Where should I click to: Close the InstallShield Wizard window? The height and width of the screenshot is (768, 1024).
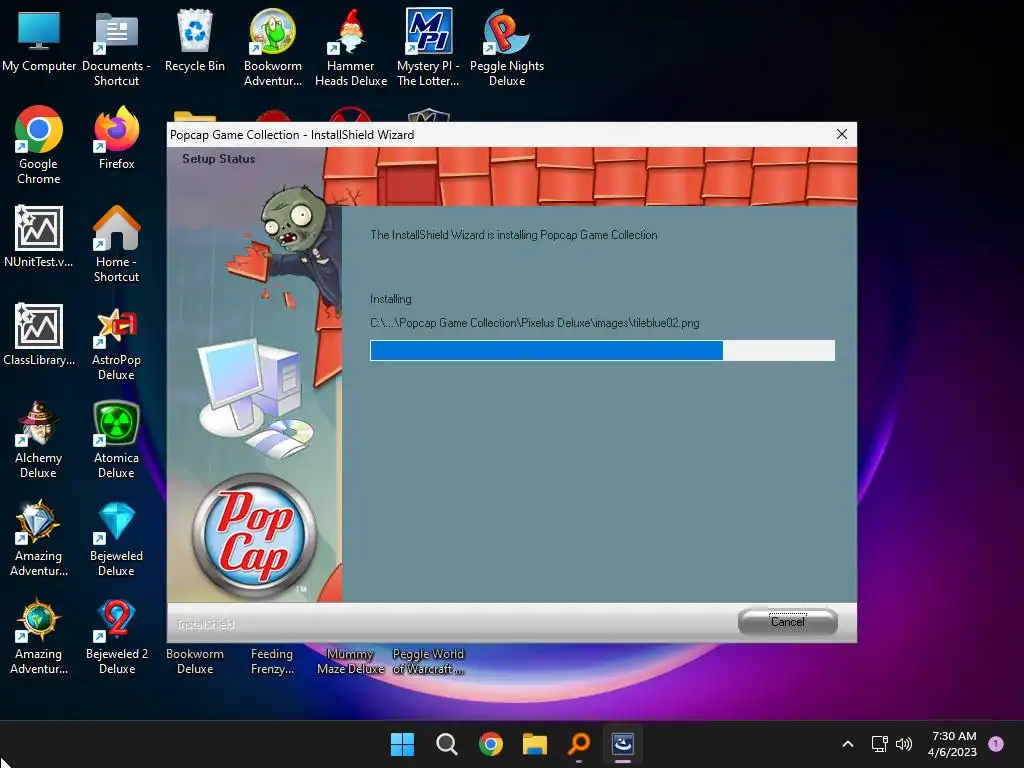point(842,134)
